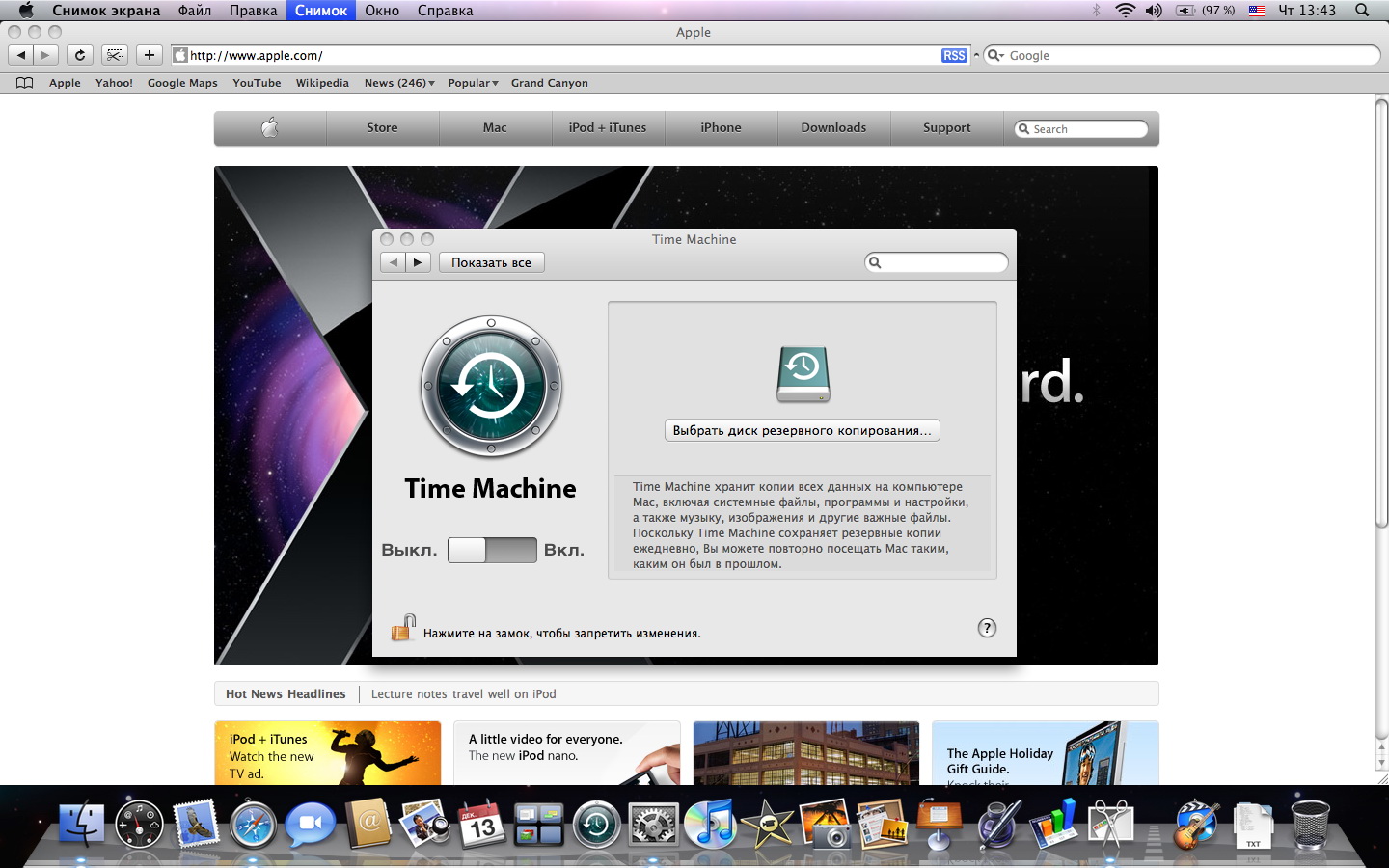
Task: Open Address Book in the Dock
Action: click(368, 825)
